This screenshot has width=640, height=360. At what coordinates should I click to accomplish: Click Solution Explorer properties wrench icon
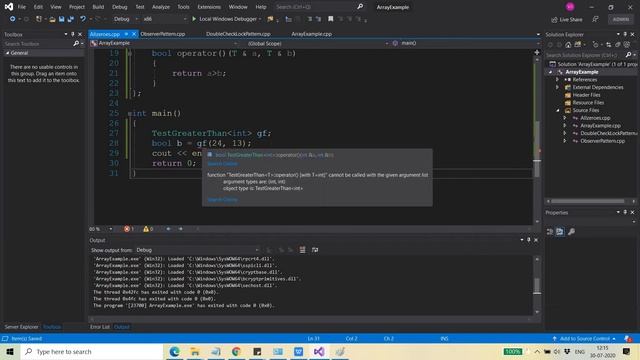pyautogui.click(x=627, y=44)
